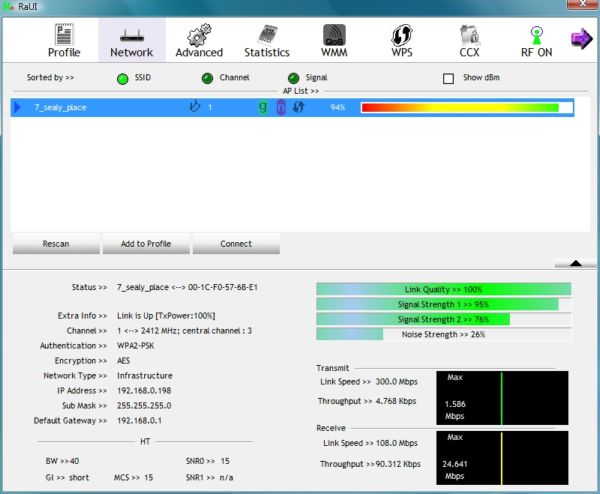The height and width of the screenshot is (494, 600).
Task: Sort the AP list by Signal
Action: (293, 78)
